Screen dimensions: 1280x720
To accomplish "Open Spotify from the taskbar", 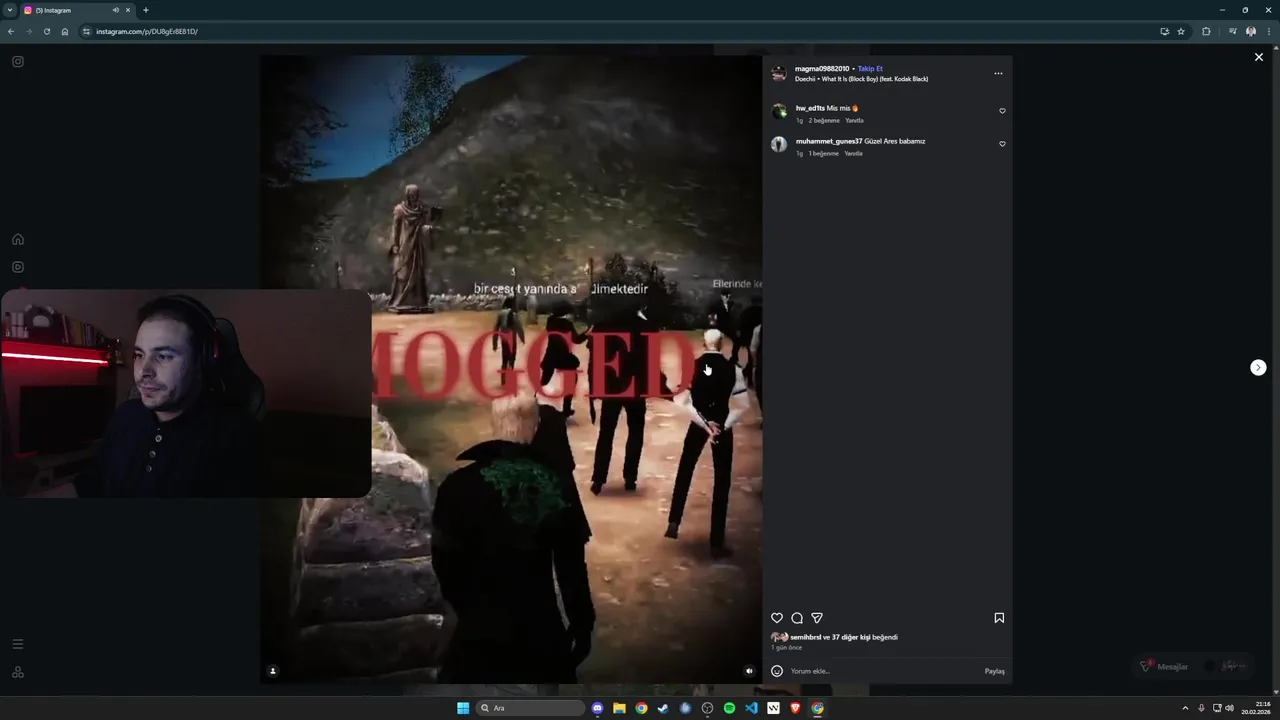I will click(x=729, y=708).
